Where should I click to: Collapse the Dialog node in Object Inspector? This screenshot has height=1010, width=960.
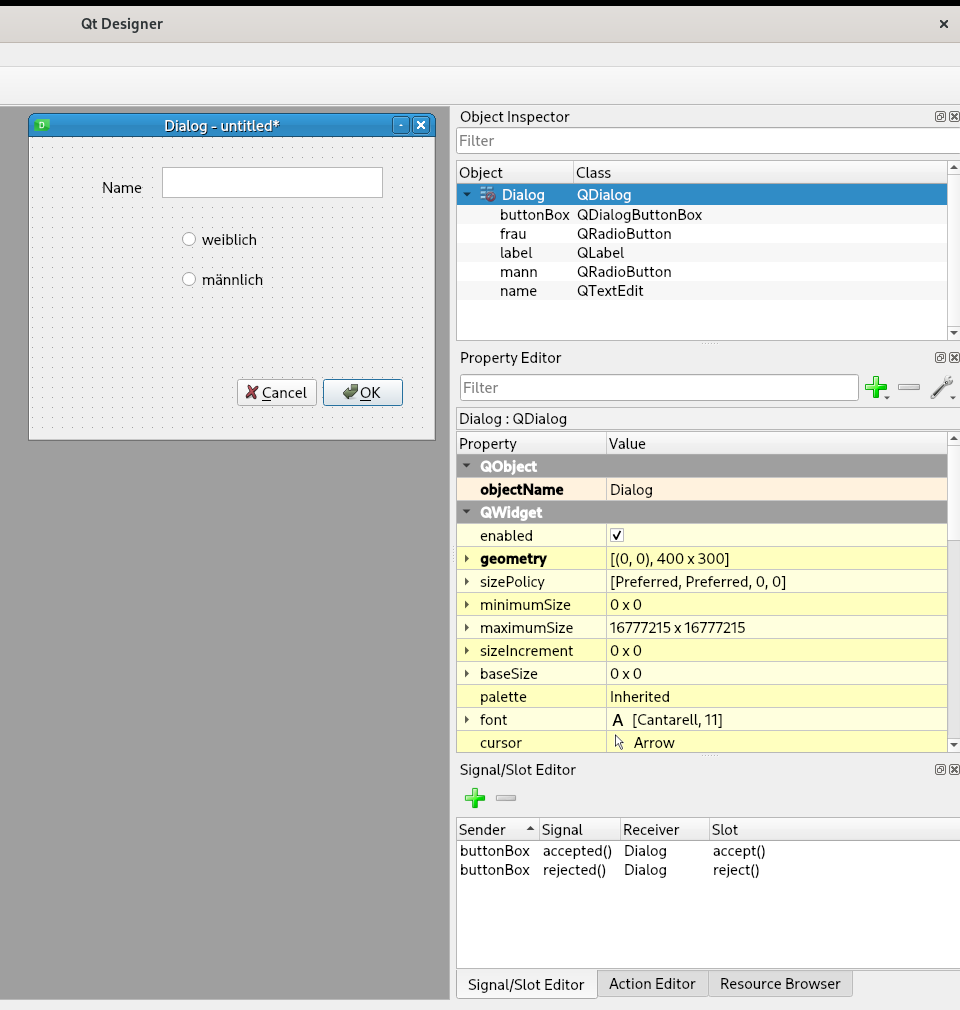[x=467, y=195]
